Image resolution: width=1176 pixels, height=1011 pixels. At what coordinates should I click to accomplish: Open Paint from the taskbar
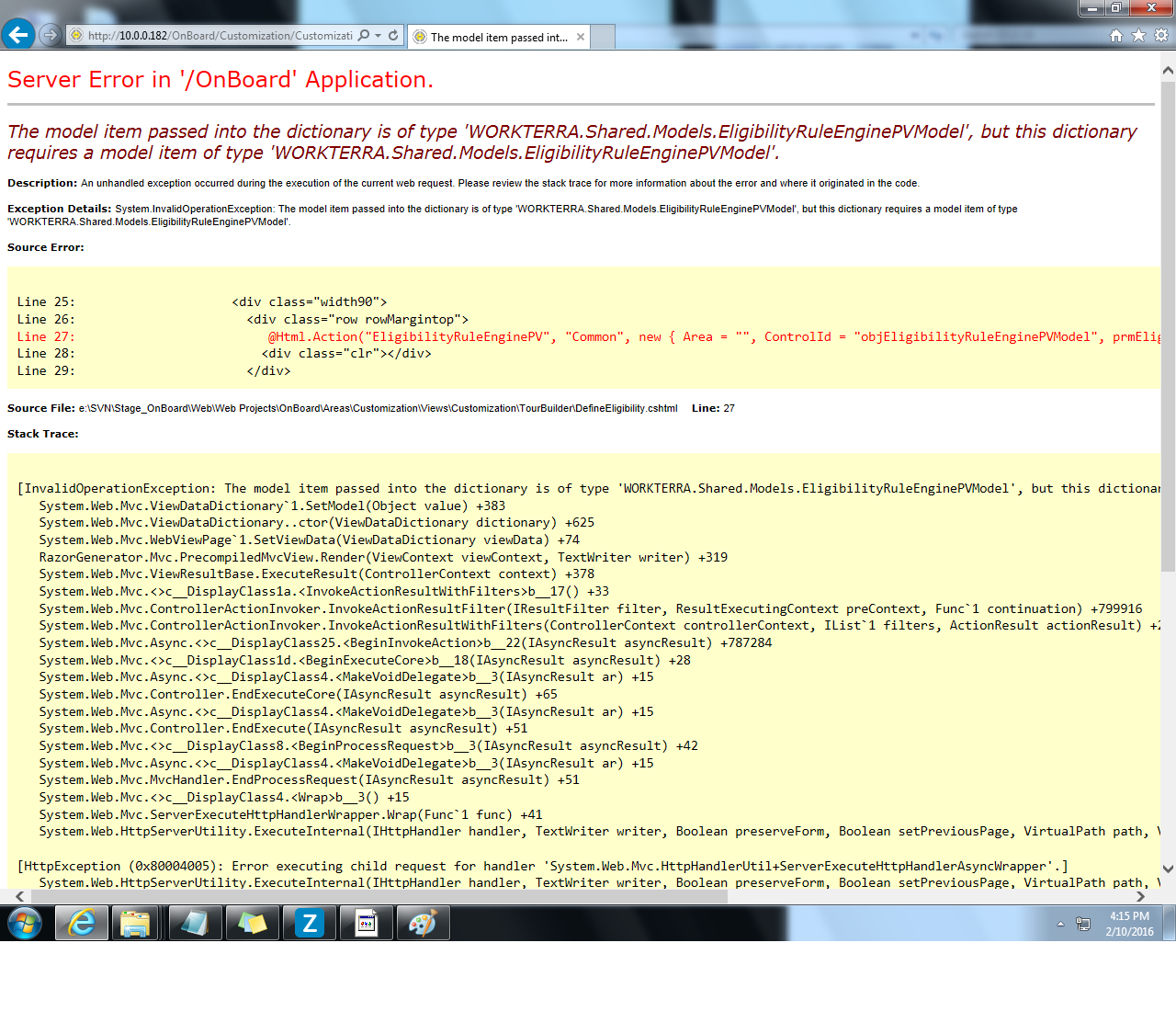(x=423, y=923)
